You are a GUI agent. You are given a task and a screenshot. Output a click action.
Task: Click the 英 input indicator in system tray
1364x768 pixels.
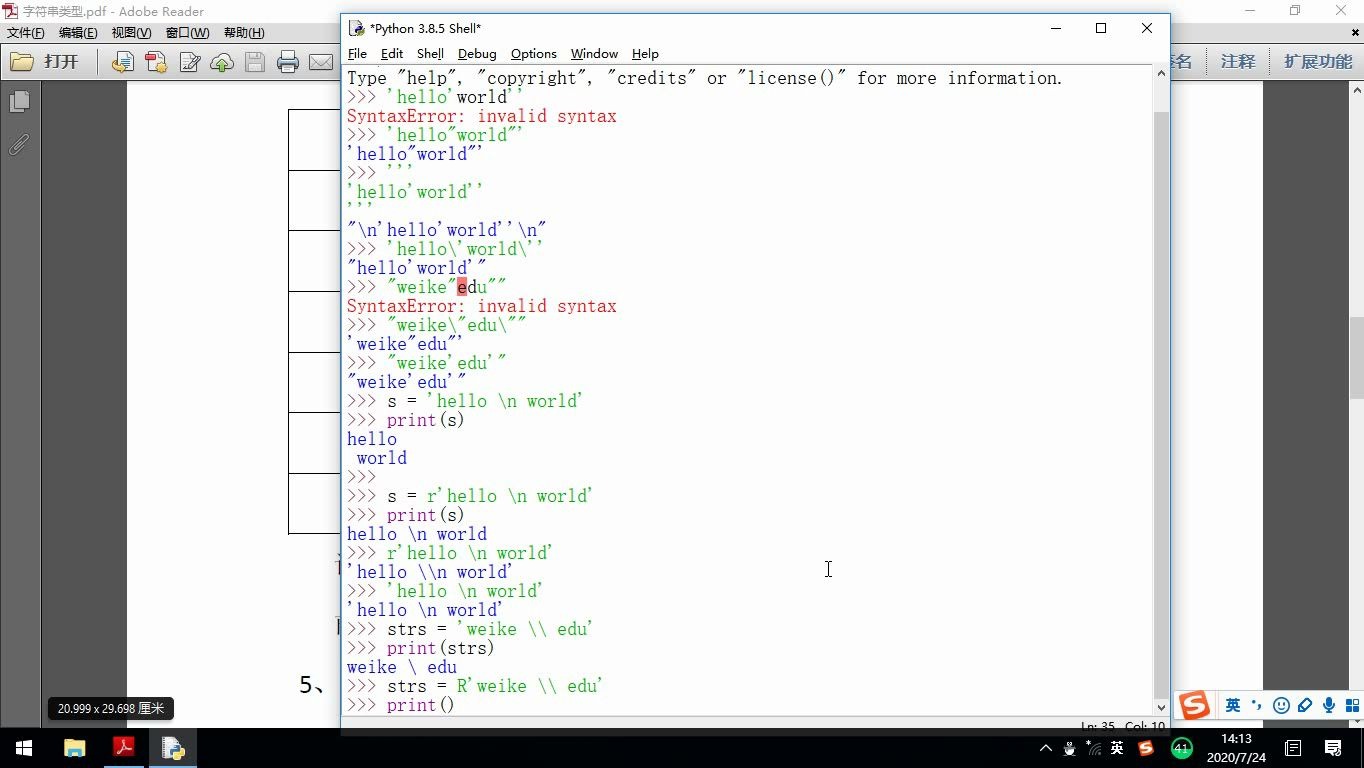point(1117,748)
